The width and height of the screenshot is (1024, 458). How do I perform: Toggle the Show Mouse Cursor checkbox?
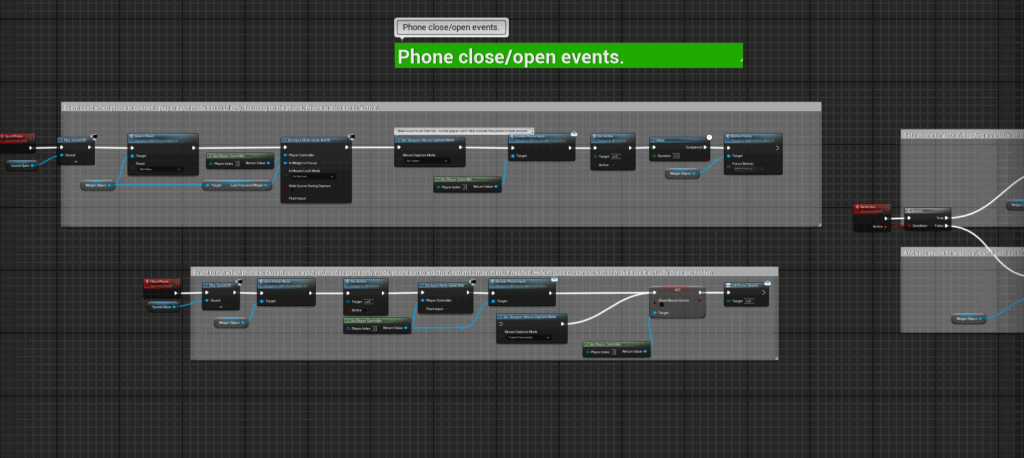660,305
